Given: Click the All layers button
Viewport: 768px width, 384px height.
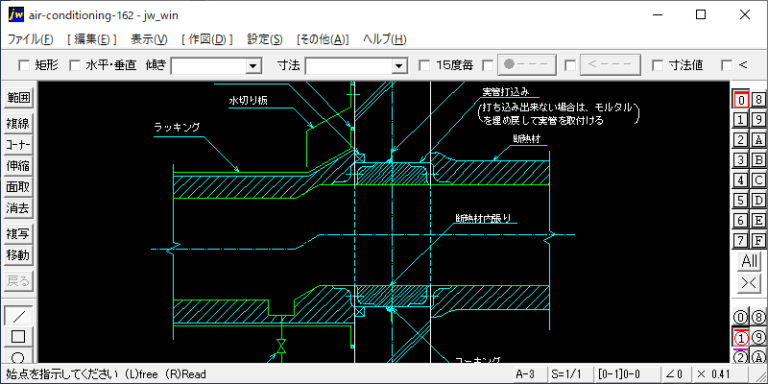Looking at the screenshot, I should coord(749,261).
